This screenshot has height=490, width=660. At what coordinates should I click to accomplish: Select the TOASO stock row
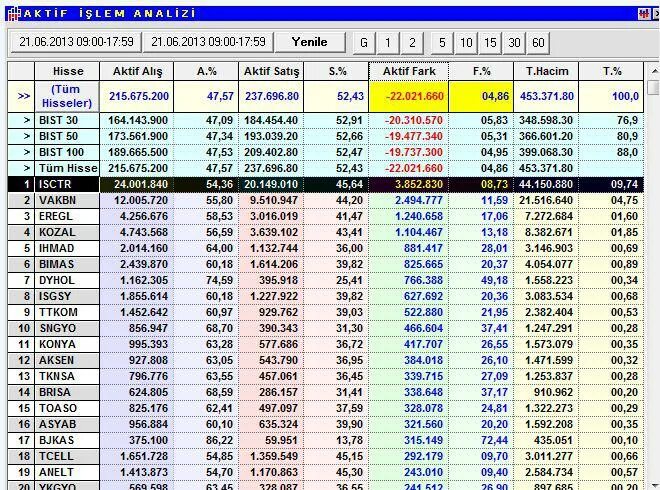click(x=326, y=408)
